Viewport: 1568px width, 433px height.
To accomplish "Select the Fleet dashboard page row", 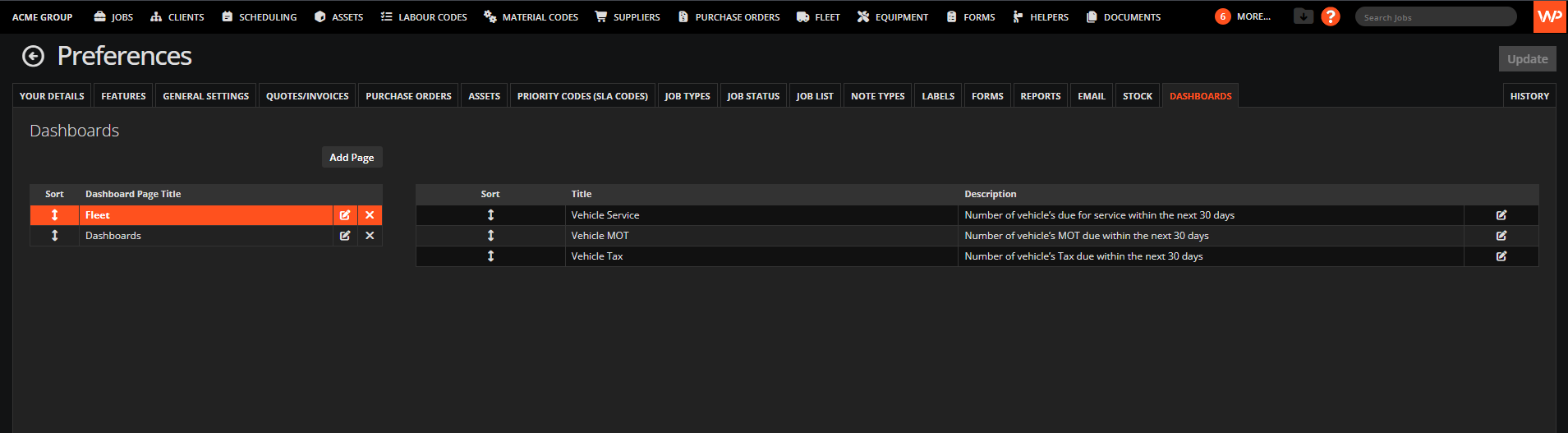I will 206,215.
